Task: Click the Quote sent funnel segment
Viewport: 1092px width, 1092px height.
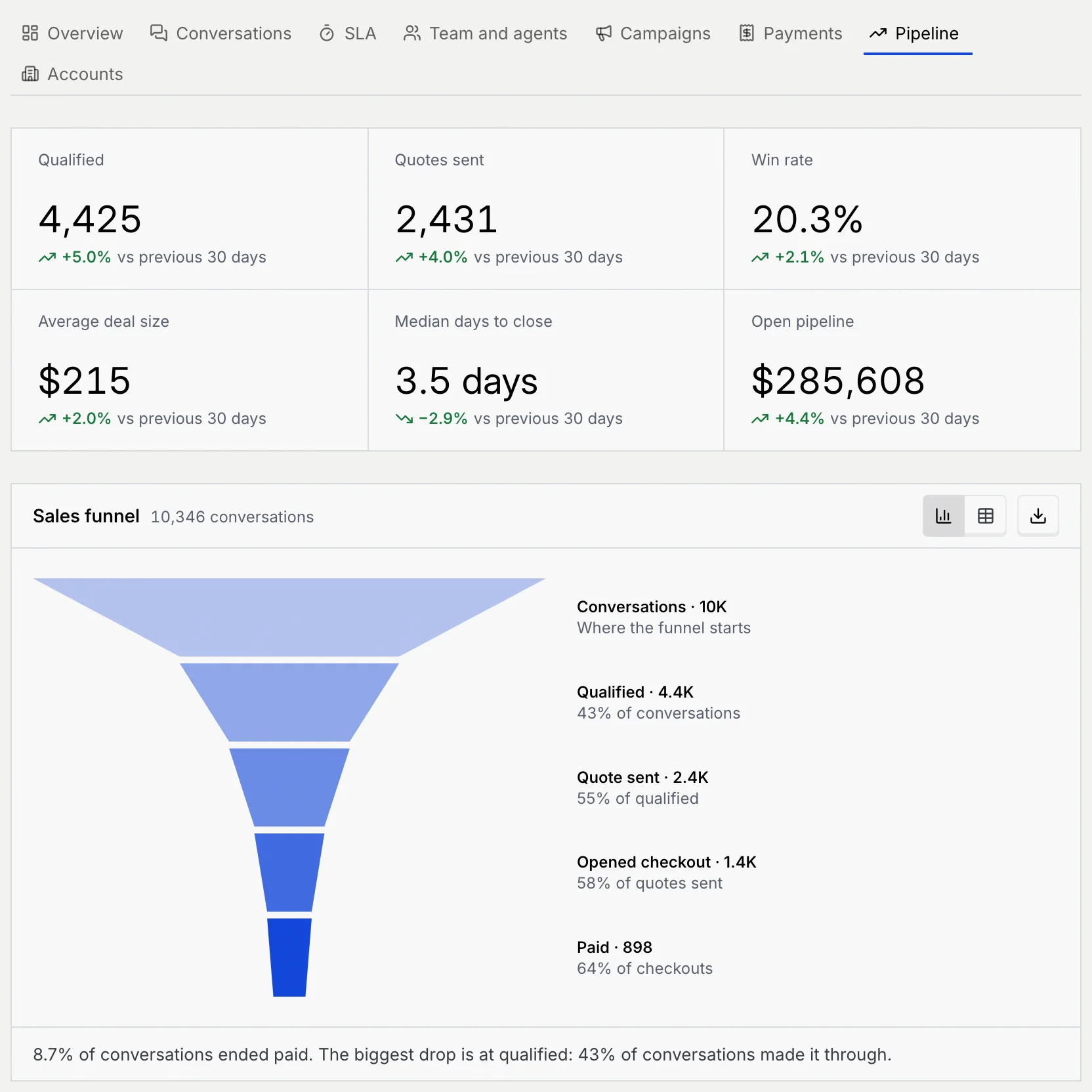Action: [289, 787]
